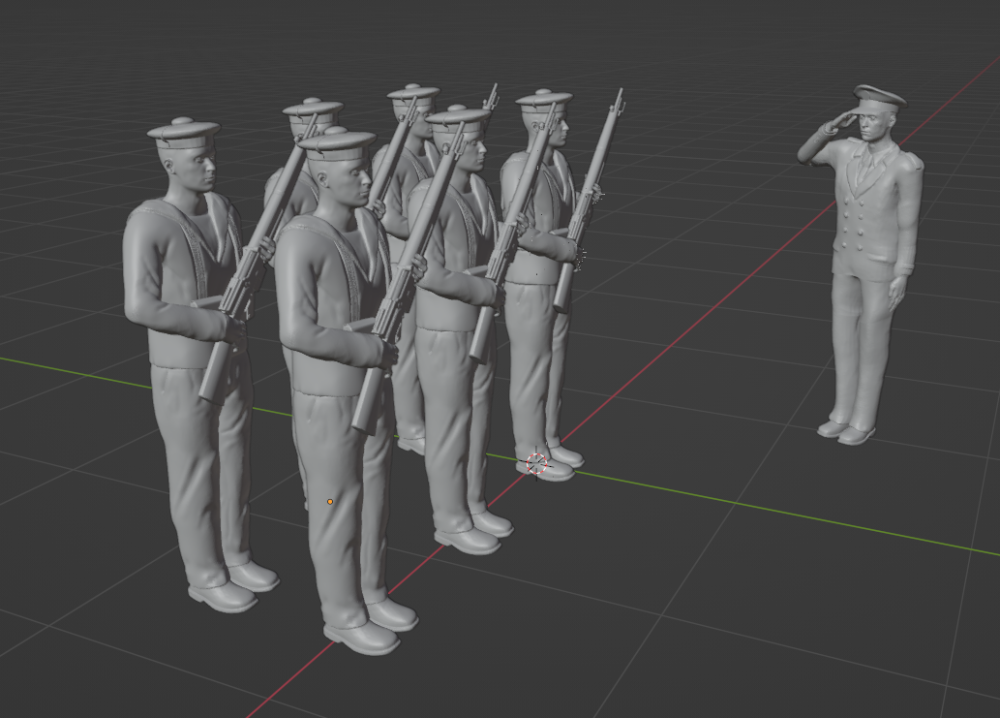The height and width of the screenshot is (718, 1000).
Task: Click the 3D cursor at the sailor's shoe
Action: (537, 464)
